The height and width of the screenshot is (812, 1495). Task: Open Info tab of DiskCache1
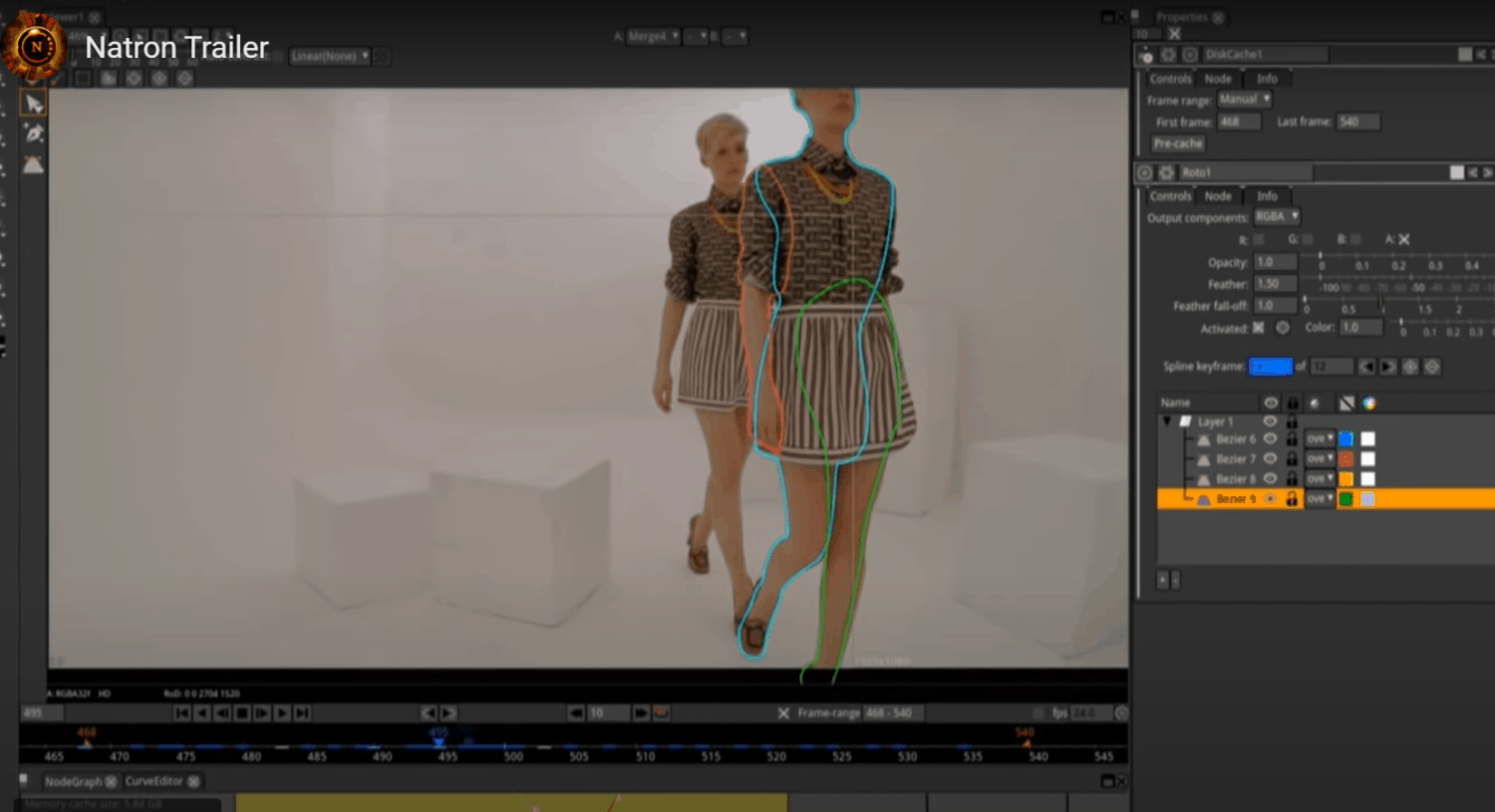(x=1267, y=79)
